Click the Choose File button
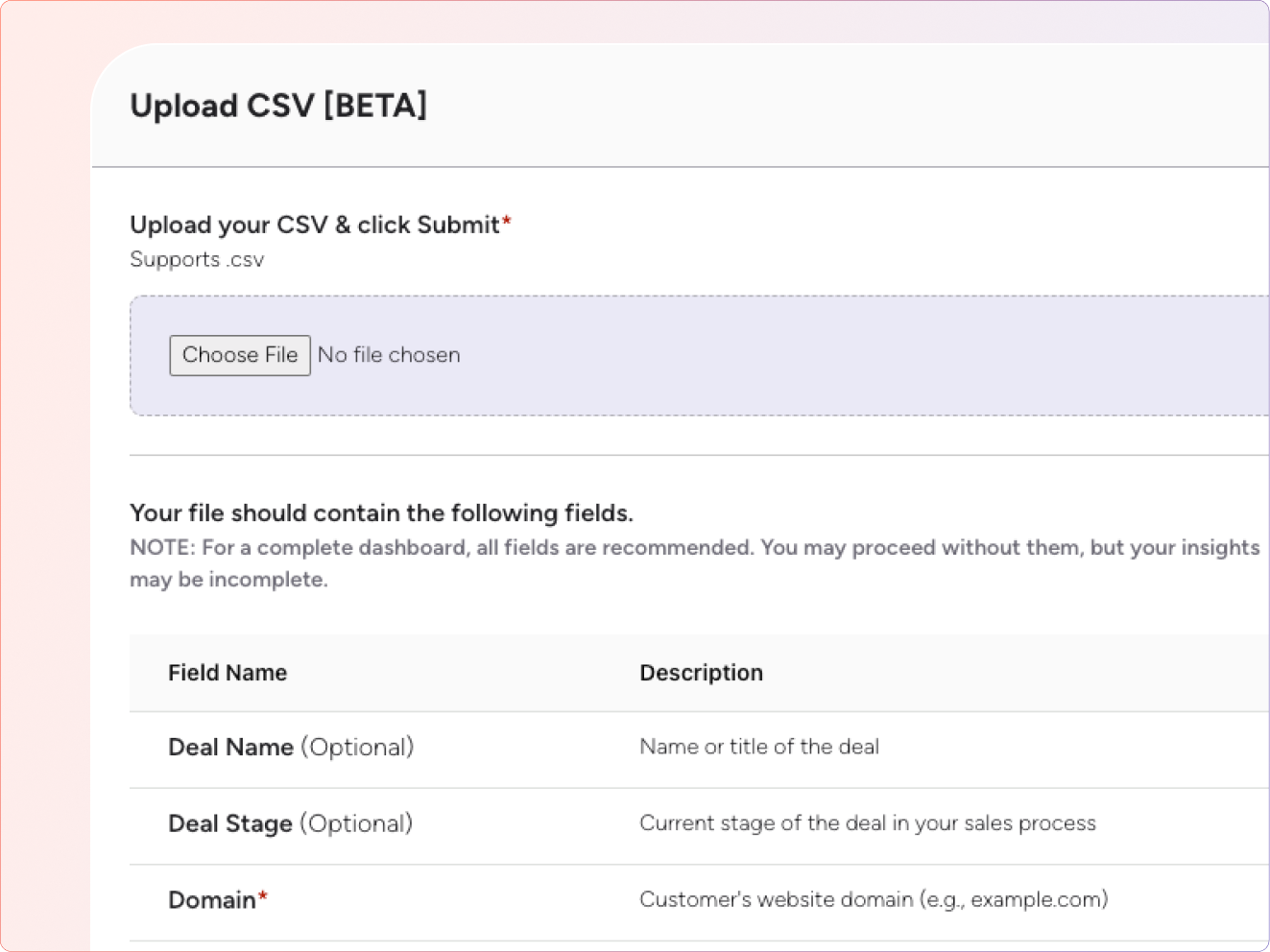 [239, 355]
